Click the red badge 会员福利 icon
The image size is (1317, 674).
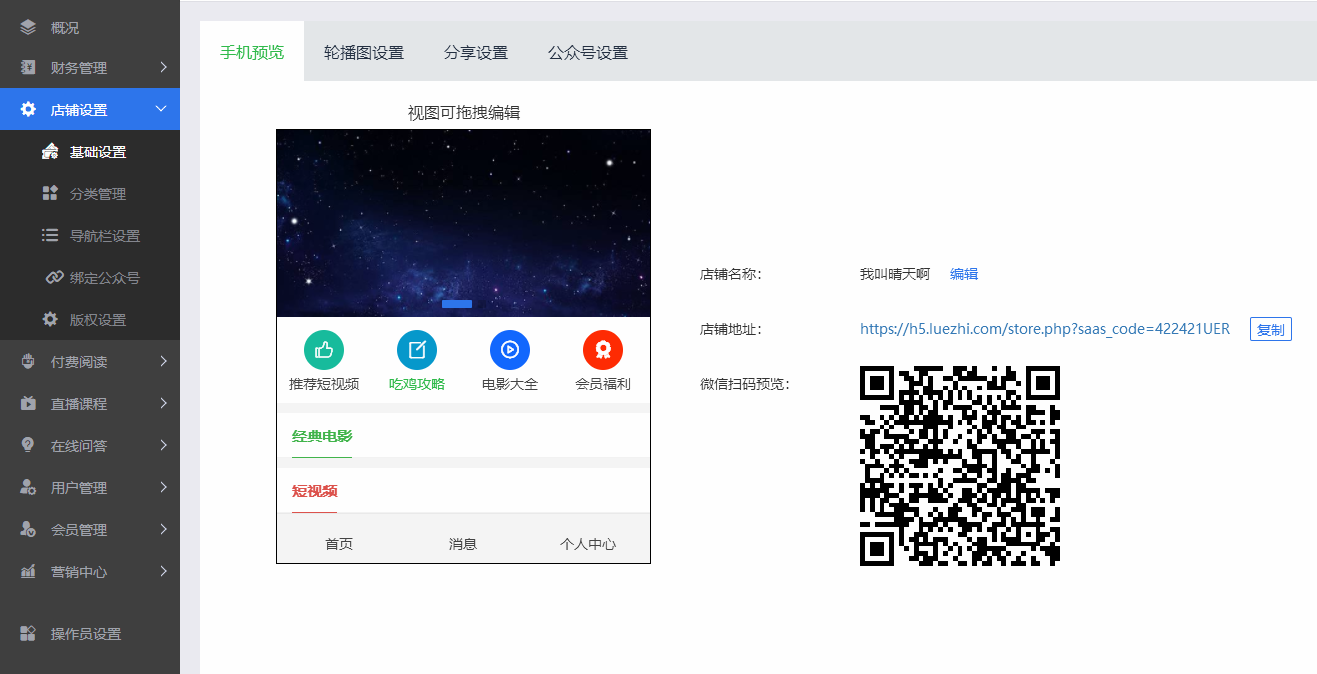pyautogui.click(x=603, y=349)
